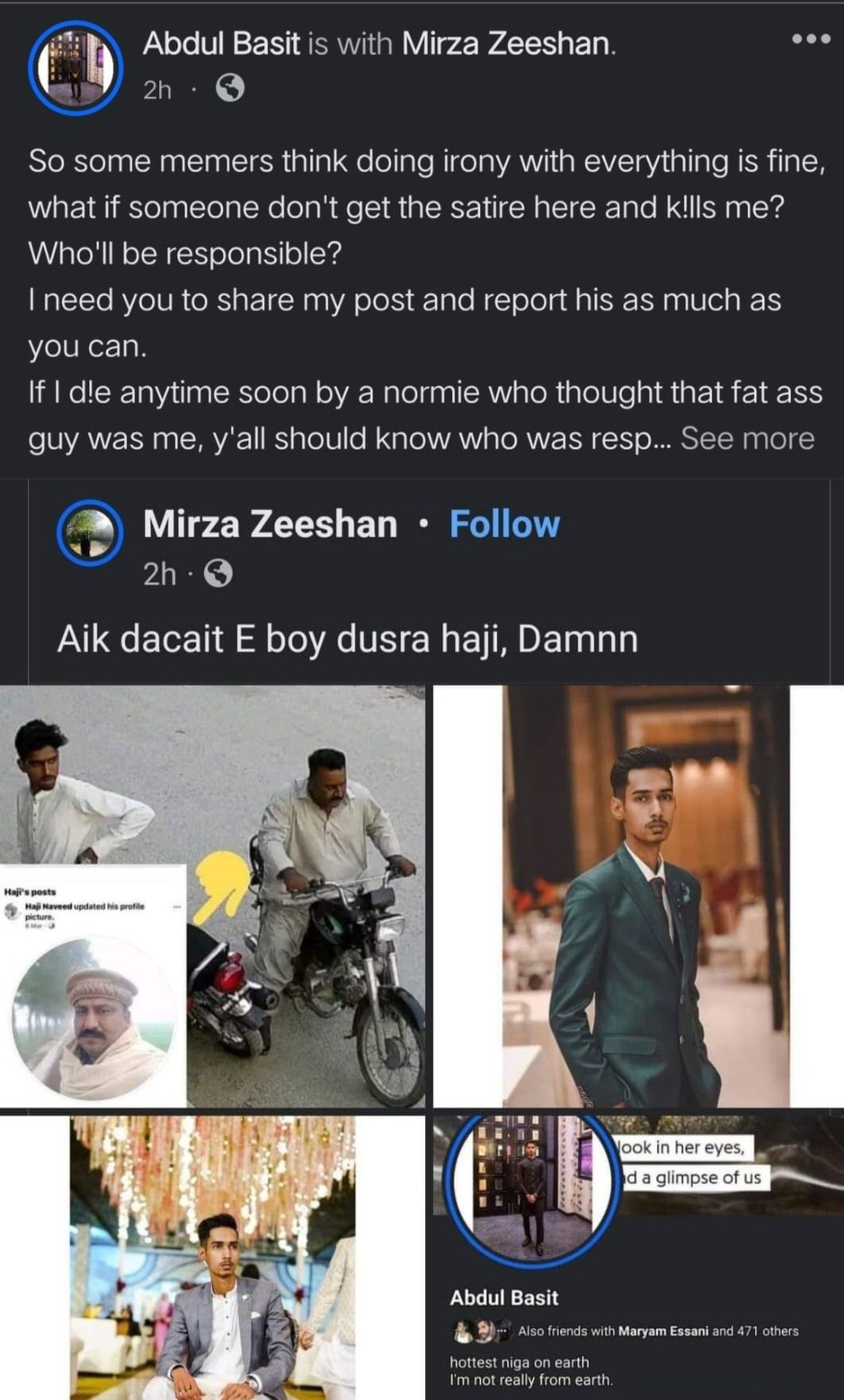This screenshot has height=1400, width=844.
Task: Click the shared post's 2h timestamp
Action: pyautogui.click(x=159, y=574)
